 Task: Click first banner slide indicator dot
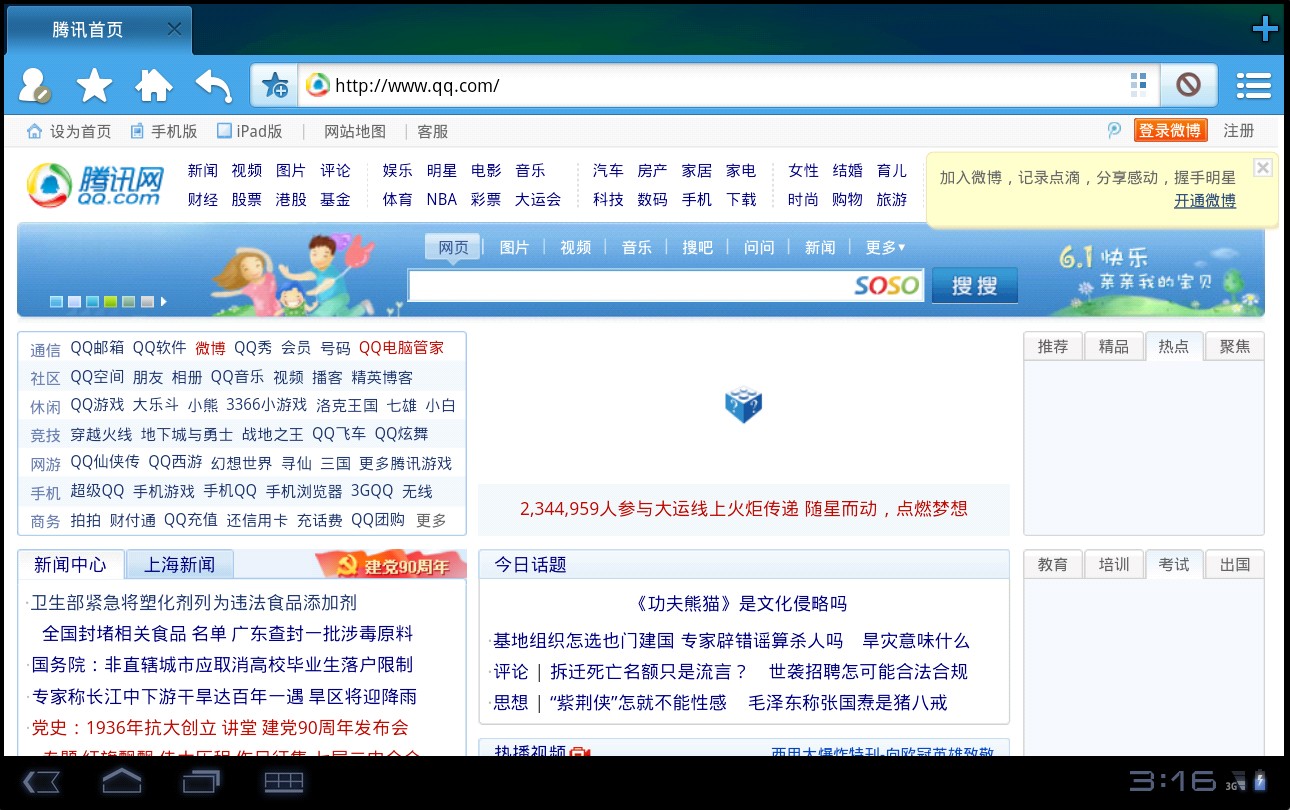56,301
